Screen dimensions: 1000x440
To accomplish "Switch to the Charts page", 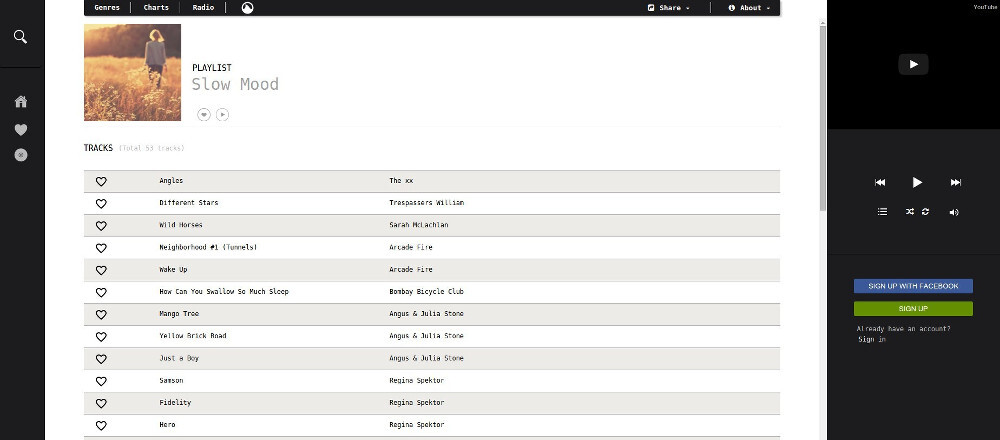I will pos(156,8).
